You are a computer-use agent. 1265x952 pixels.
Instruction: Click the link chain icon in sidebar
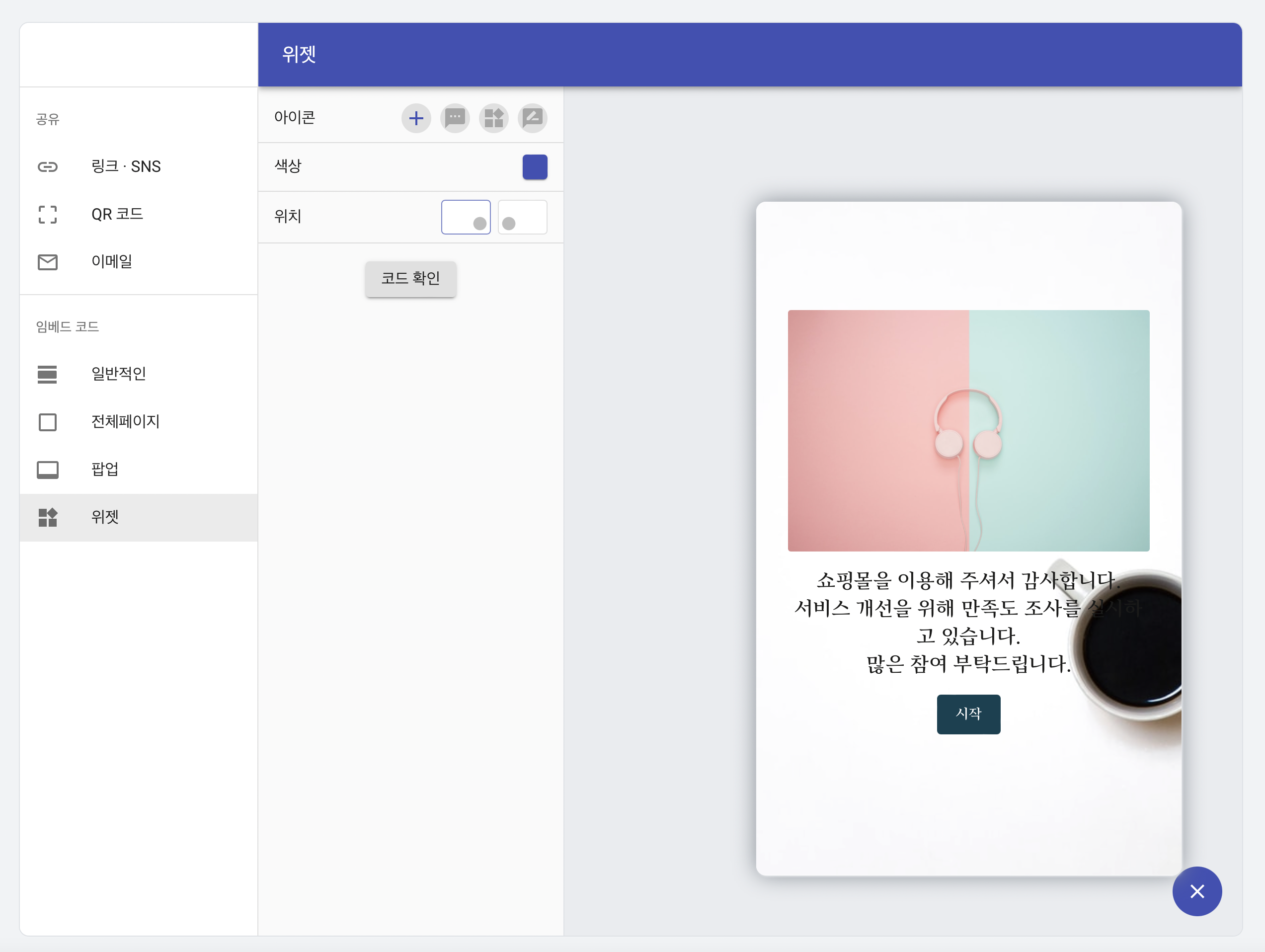click(48, 166)
